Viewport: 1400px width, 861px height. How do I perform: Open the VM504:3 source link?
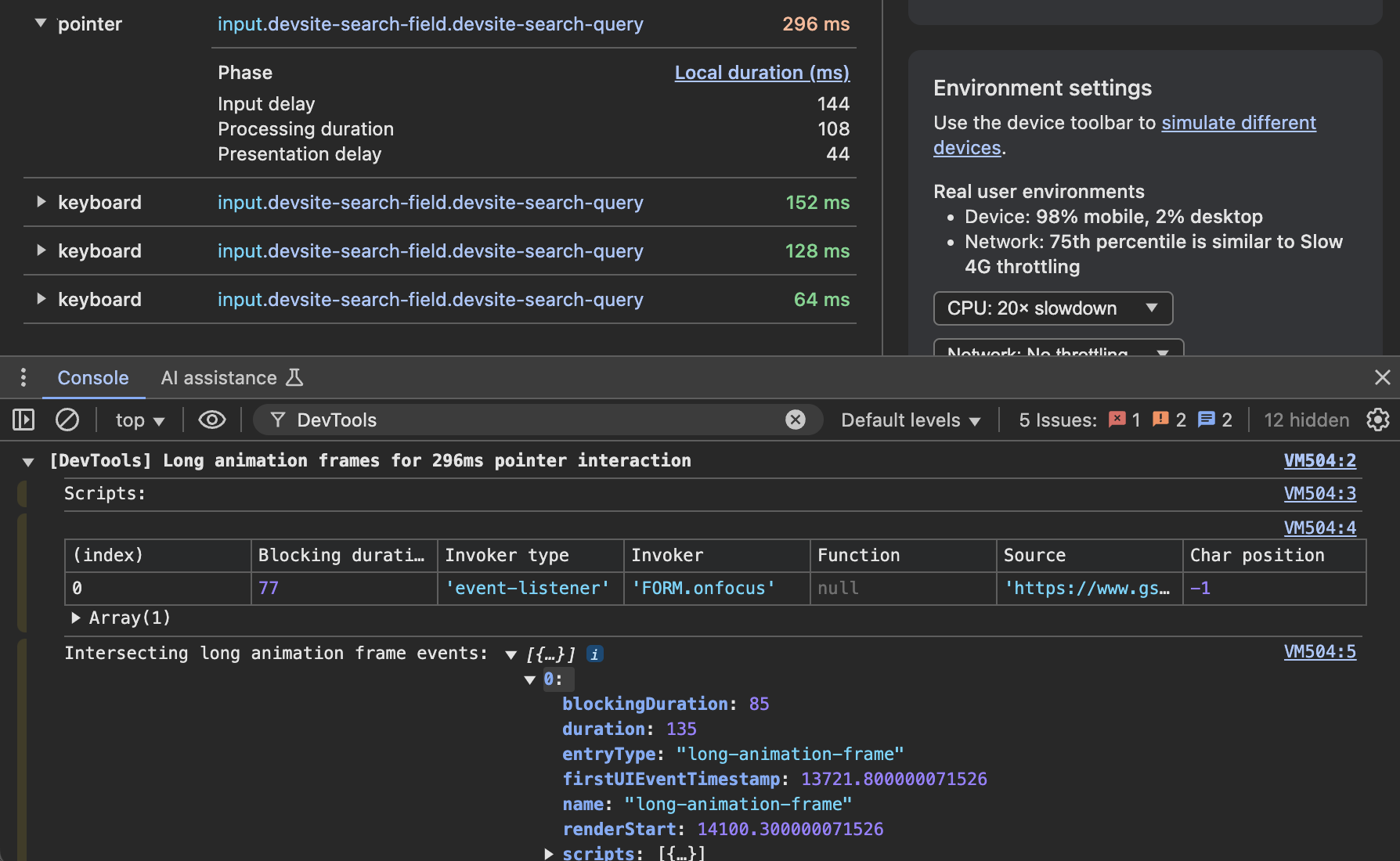[x=1320, y=493]
